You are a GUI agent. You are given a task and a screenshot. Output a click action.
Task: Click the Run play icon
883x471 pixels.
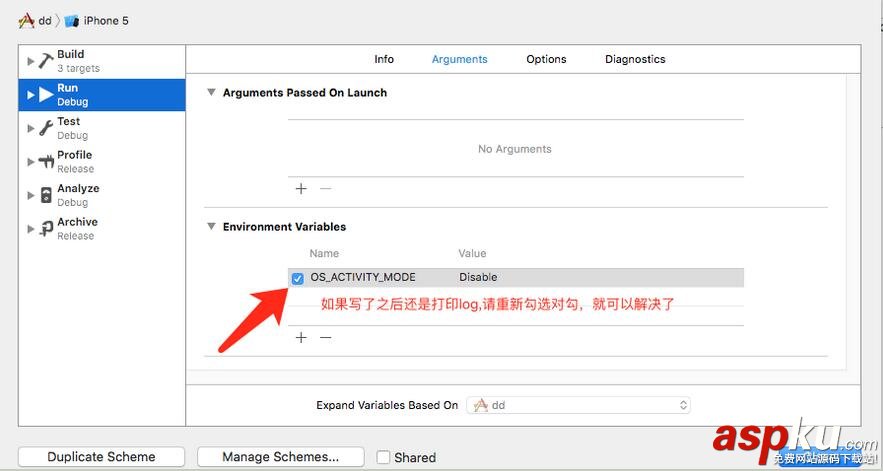pos(46,95)
